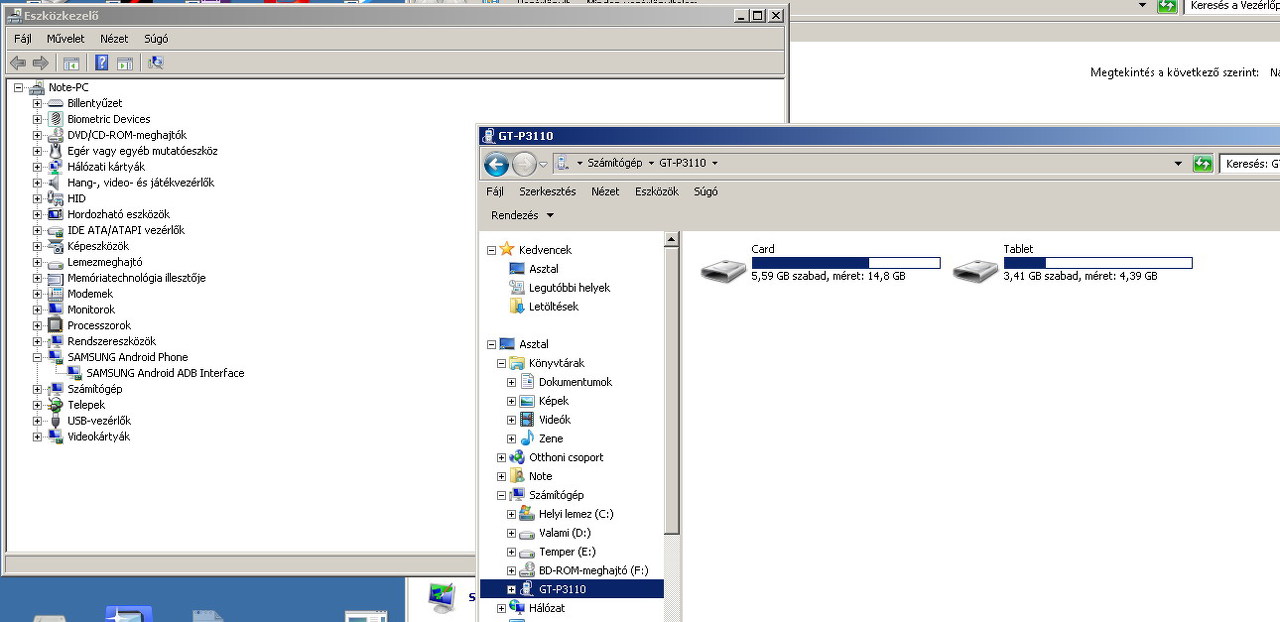Select USB-vezérlők in device tree
Image resolution: width=1280 pixels, height=622 pixels.
coord(99,421)
